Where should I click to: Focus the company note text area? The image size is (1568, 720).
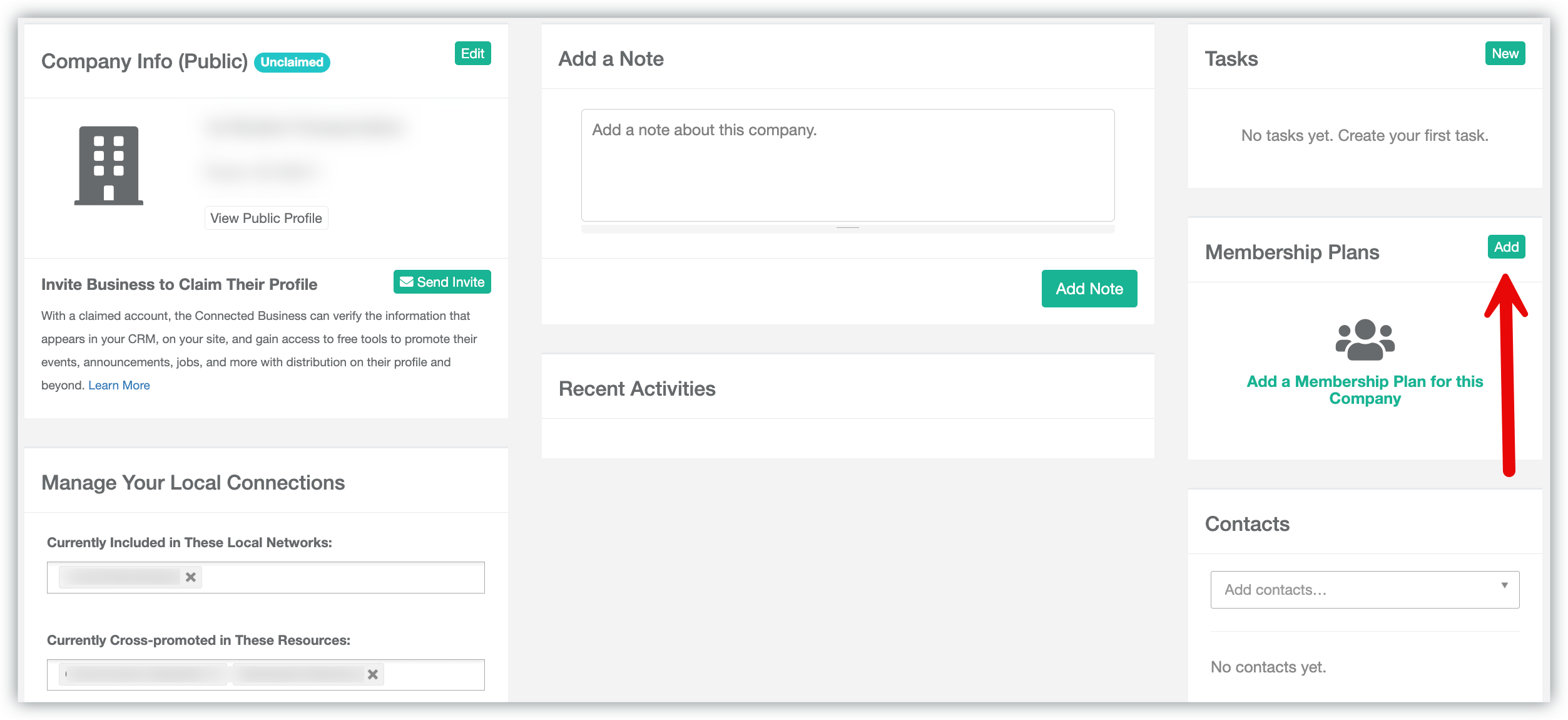click(847, 165)
